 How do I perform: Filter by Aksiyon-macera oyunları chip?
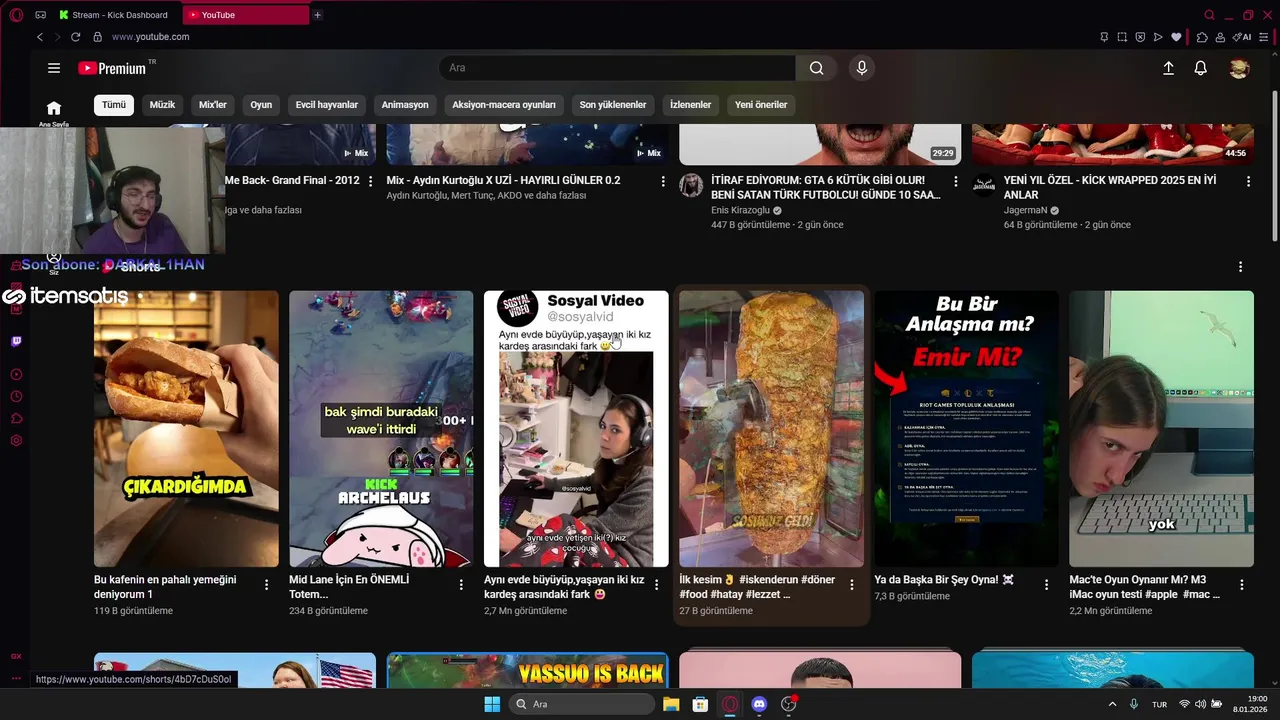pos(504,104)
